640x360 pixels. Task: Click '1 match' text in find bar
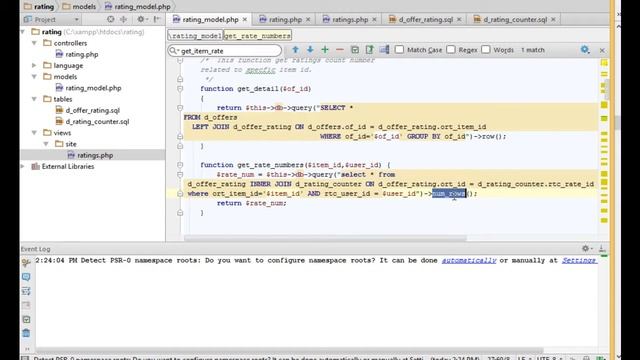tap(533, 50)
